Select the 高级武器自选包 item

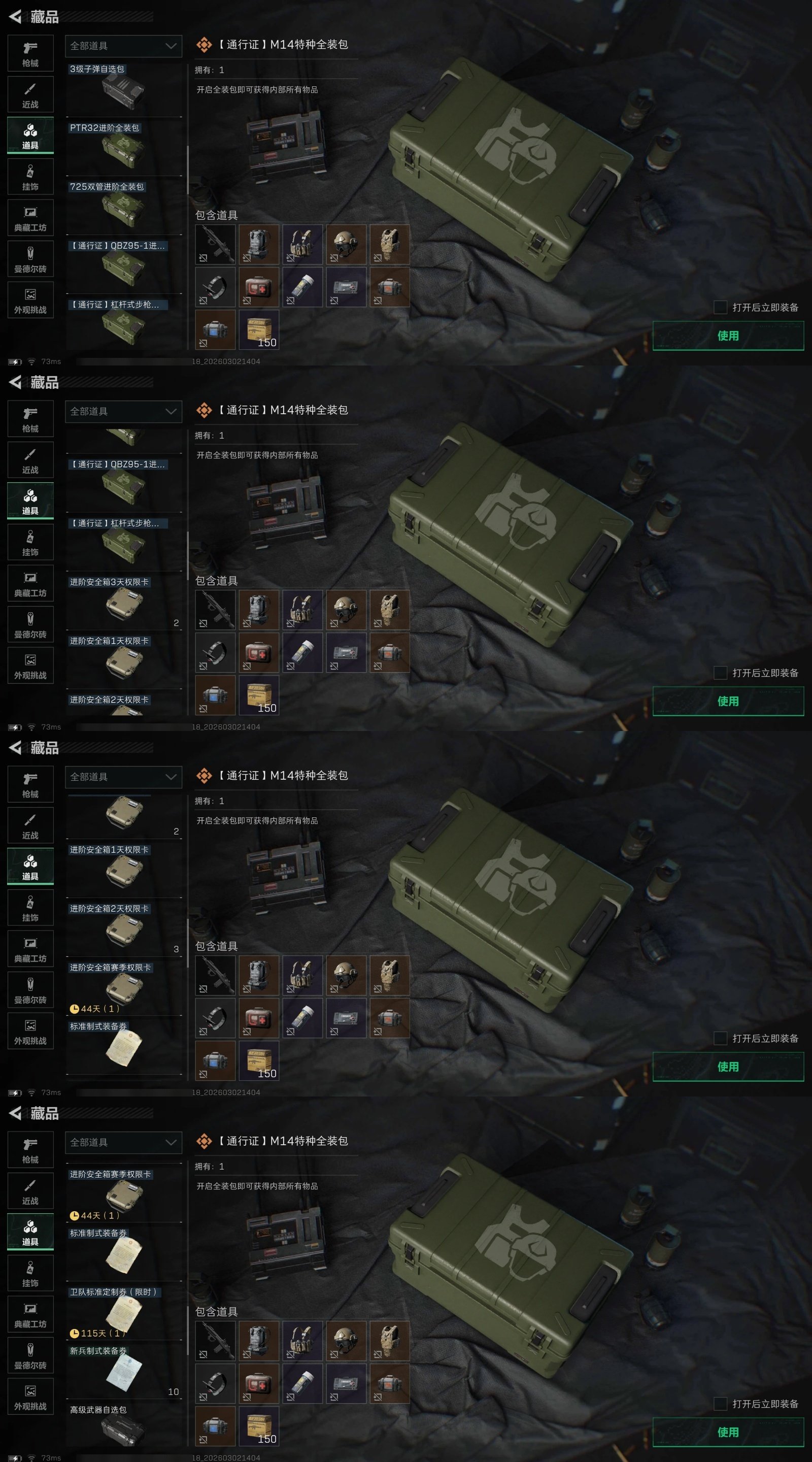tap(124, 1424)
